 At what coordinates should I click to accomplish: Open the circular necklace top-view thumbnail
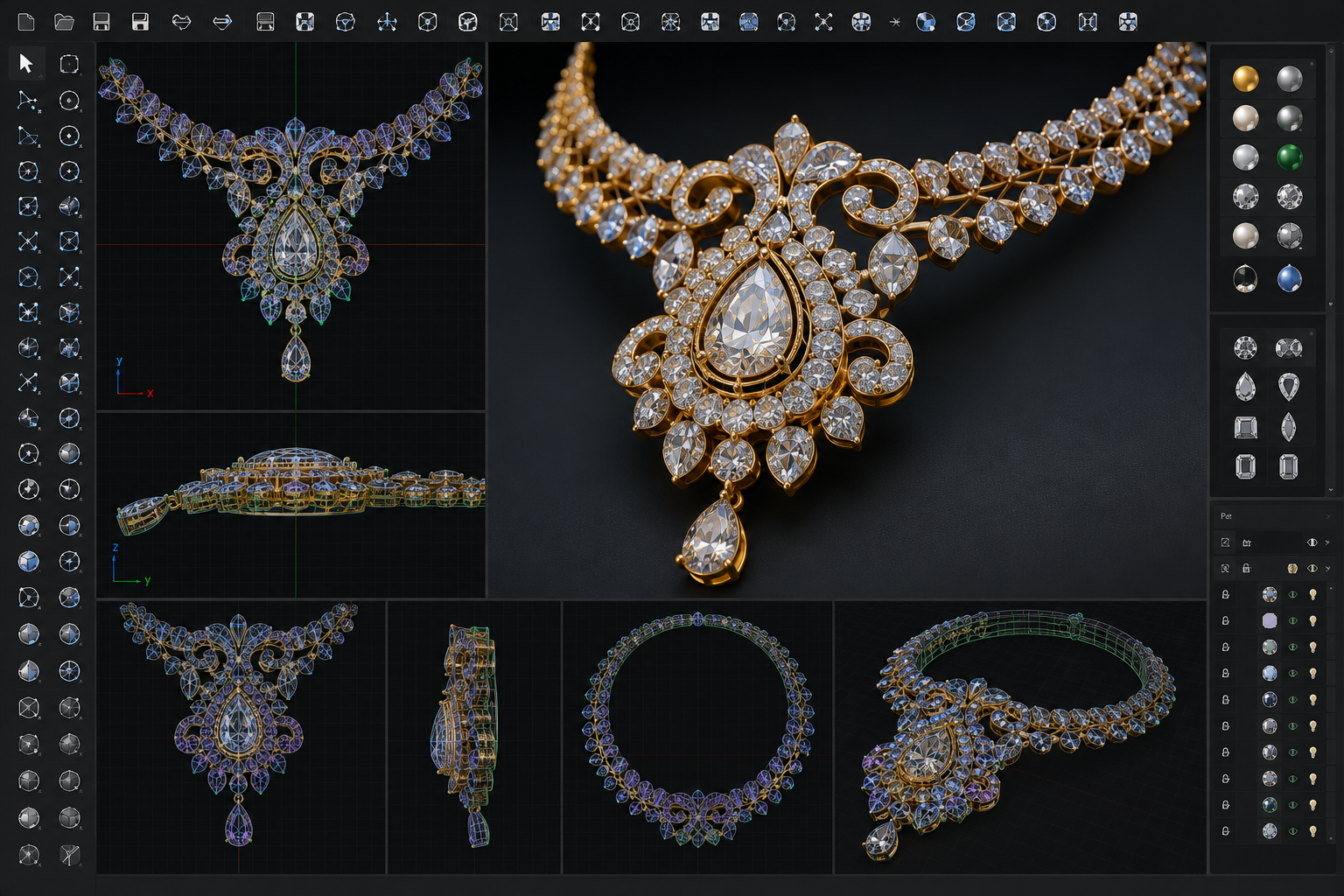click(697, 737)
